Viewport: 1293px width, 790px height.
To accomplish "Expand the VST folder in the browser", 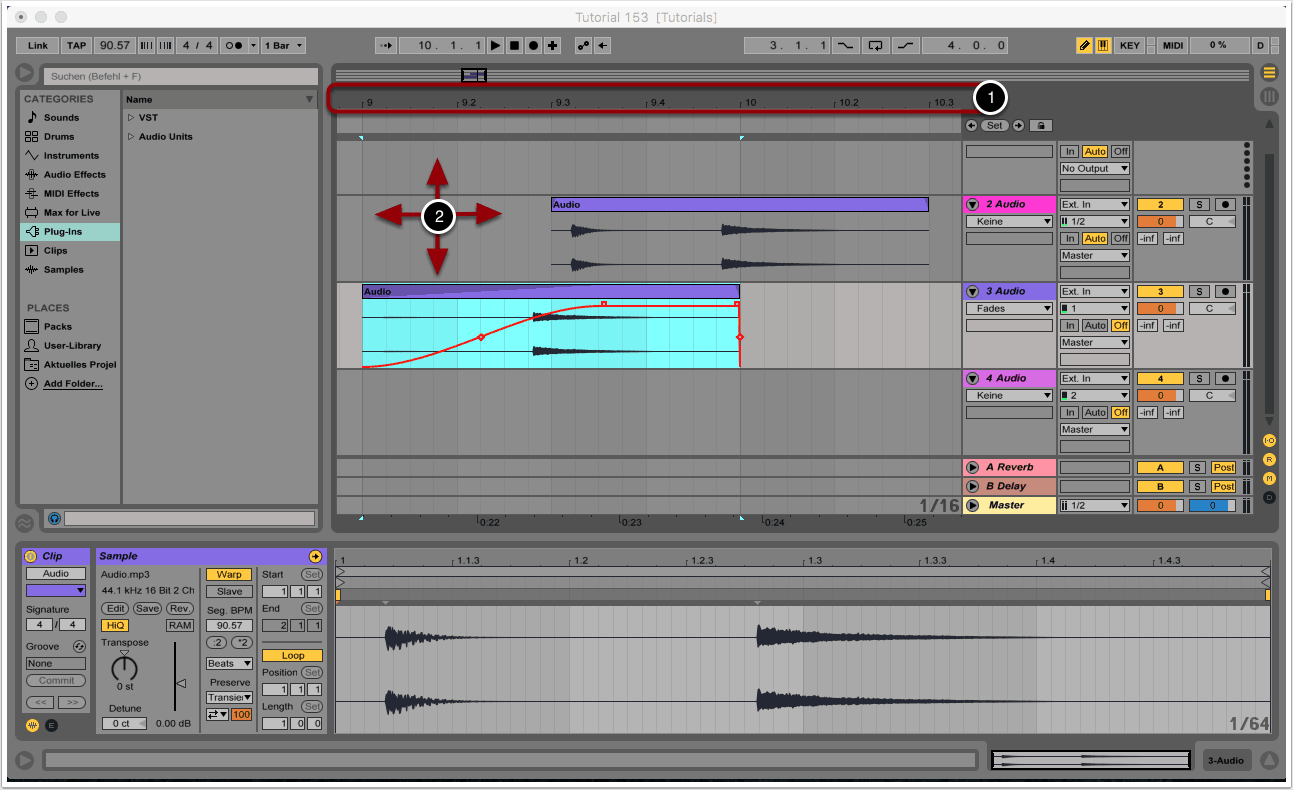I will [x=131, y=118].
